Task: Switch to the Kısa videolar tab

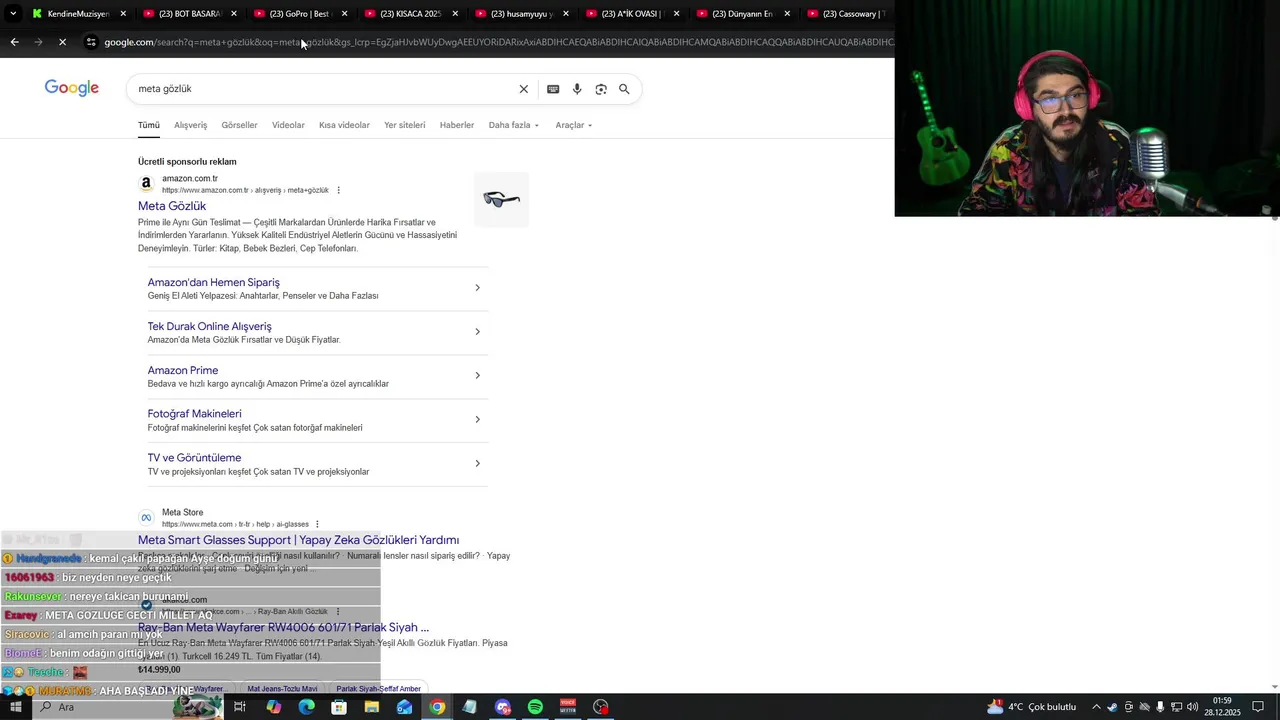Action: [344, 125]
